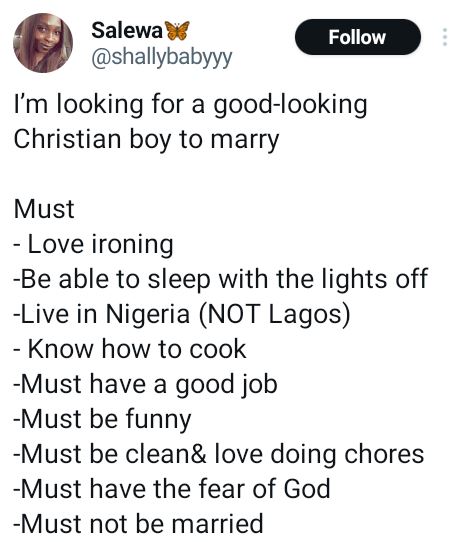
Task: Click the "(NOT Lagos)" parenthetical
Action: 275,314
